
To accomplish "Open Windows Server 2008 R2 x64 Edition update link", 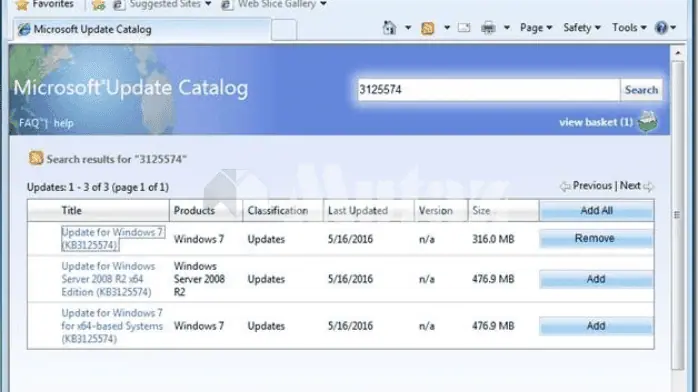I will (x=108, y=279).
